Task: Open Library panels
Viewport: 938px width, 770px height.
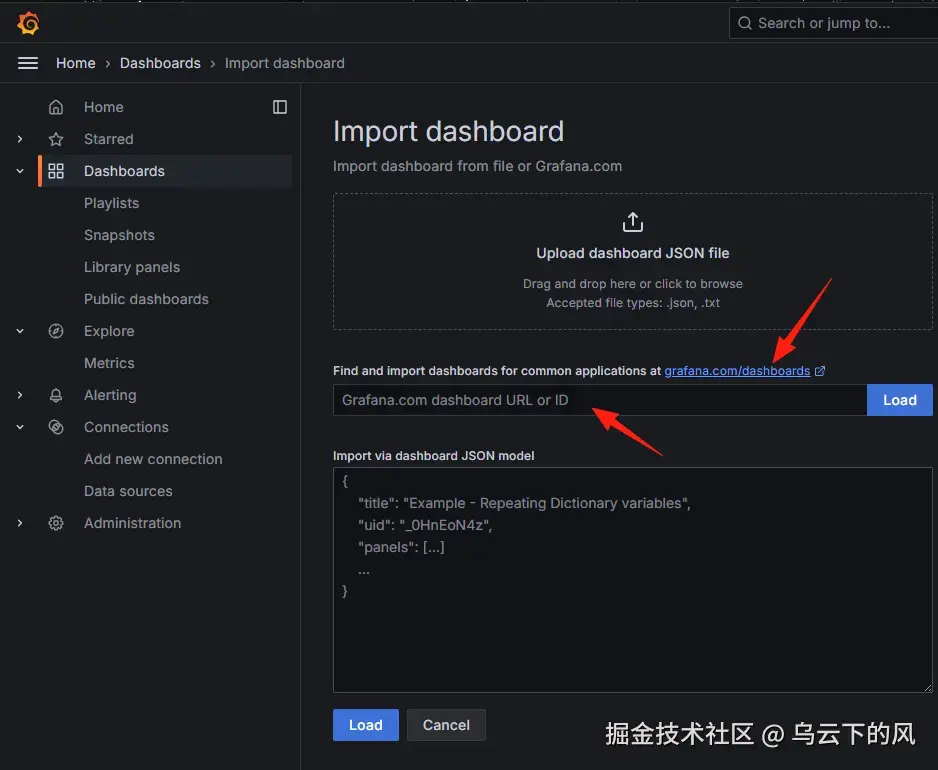Action: tap(132, 267)
